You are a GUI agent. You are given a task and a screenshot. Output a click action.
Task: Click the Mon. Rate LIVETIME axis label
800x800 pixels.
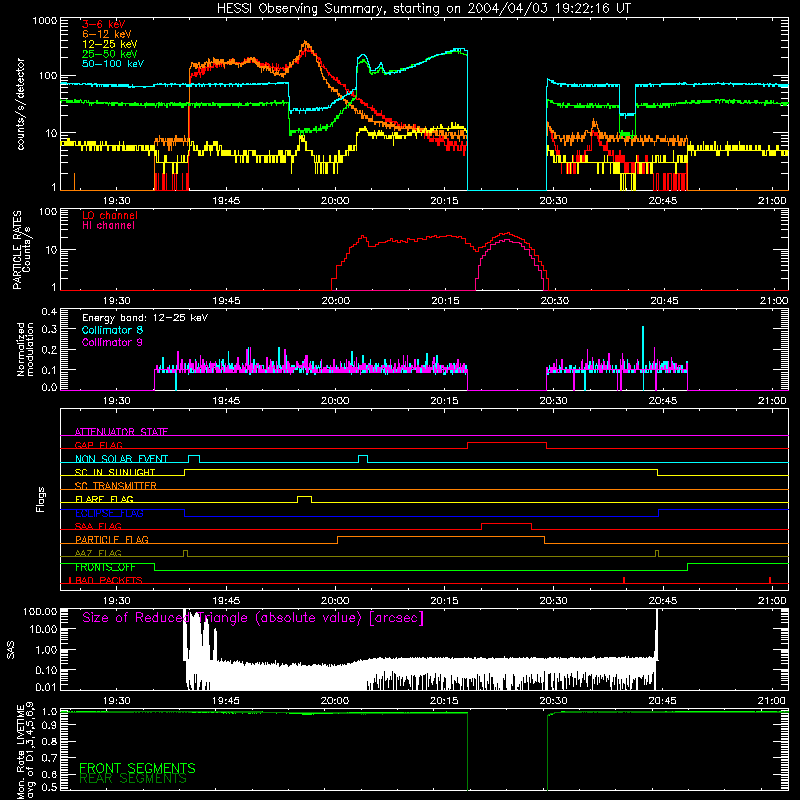click(25, 751)
